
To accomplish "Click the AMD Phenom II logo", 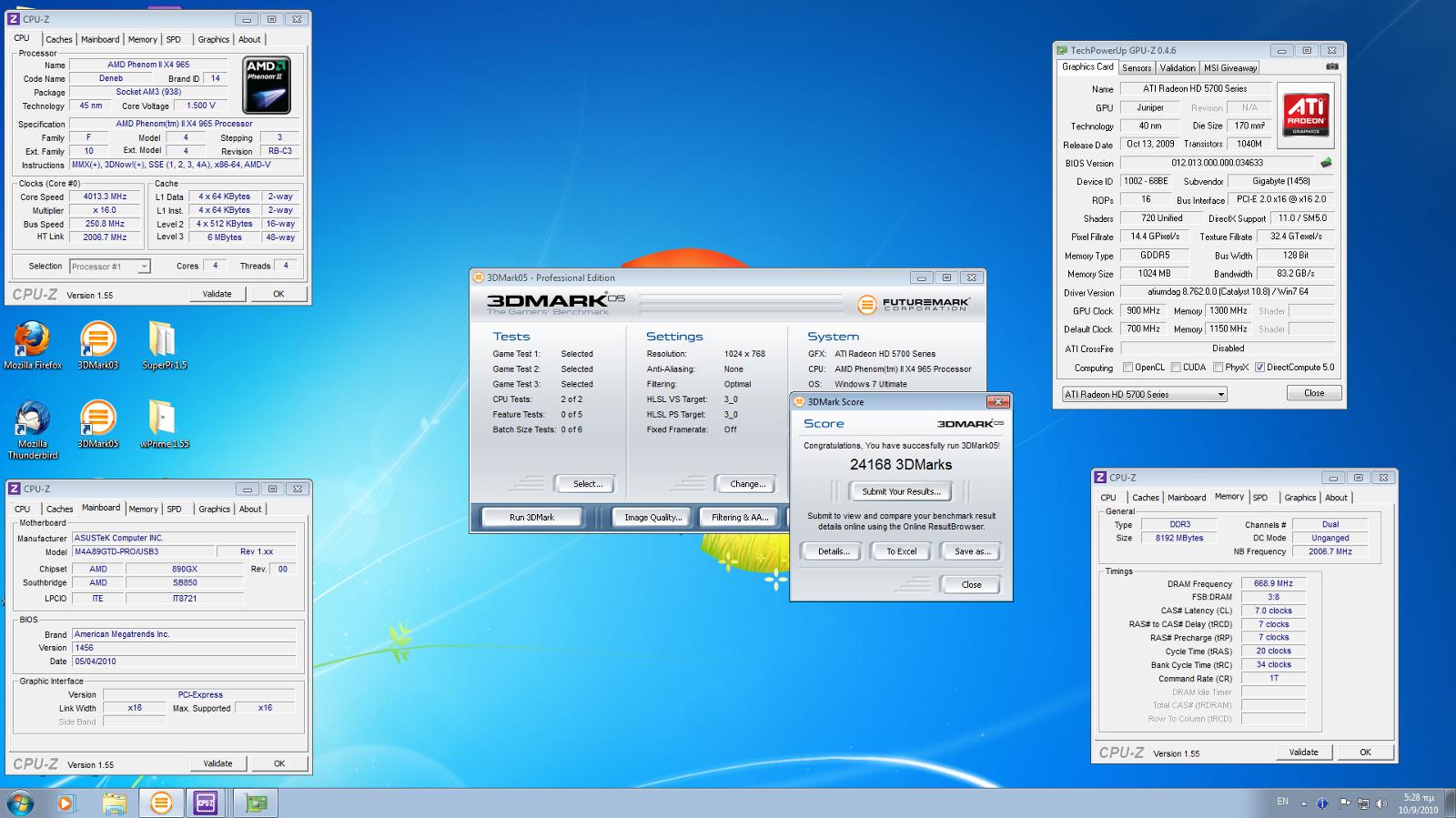I will tap(268, 86).
